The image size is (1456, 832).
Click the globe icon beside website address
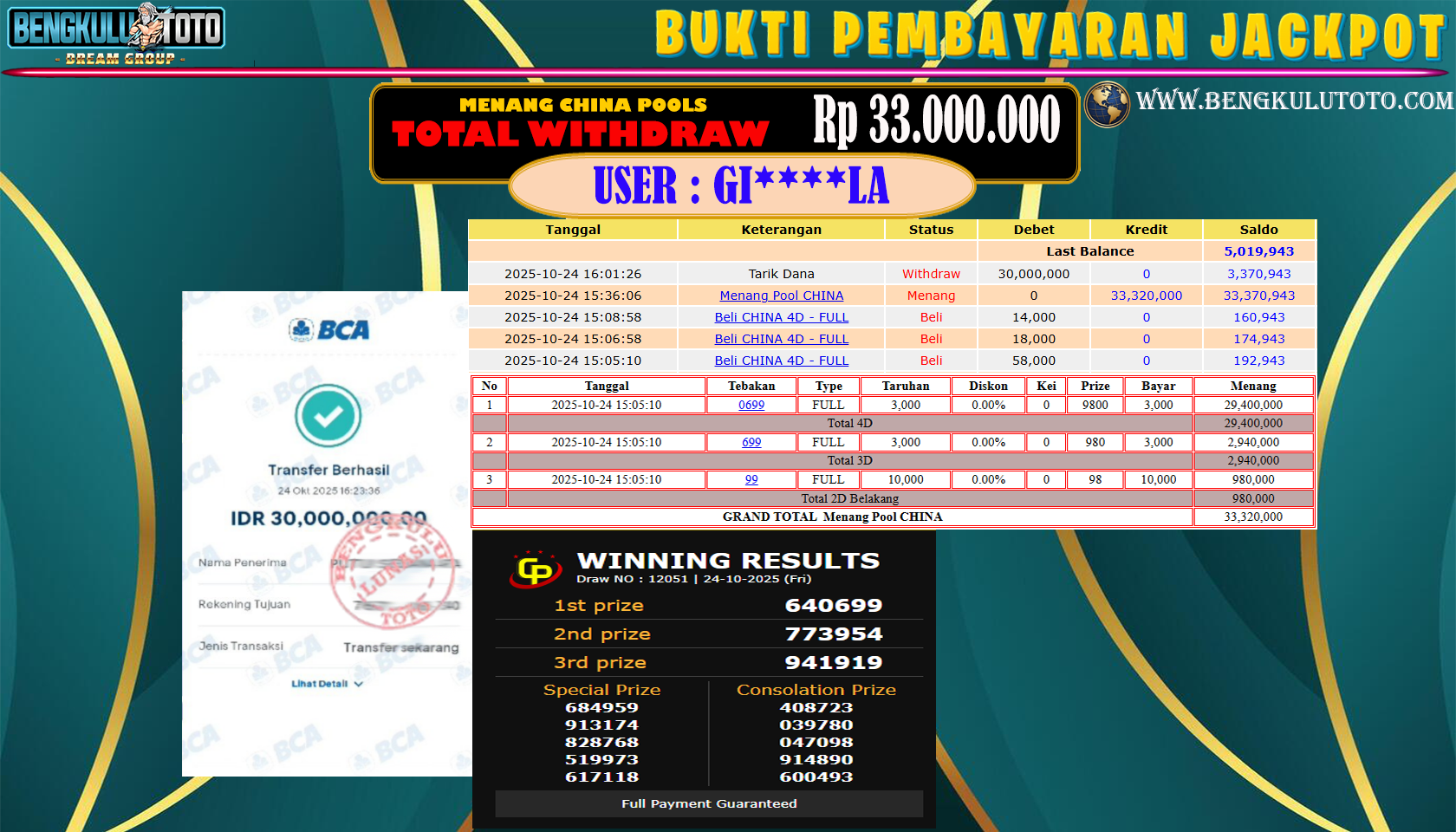click(x=1107, y=105)
